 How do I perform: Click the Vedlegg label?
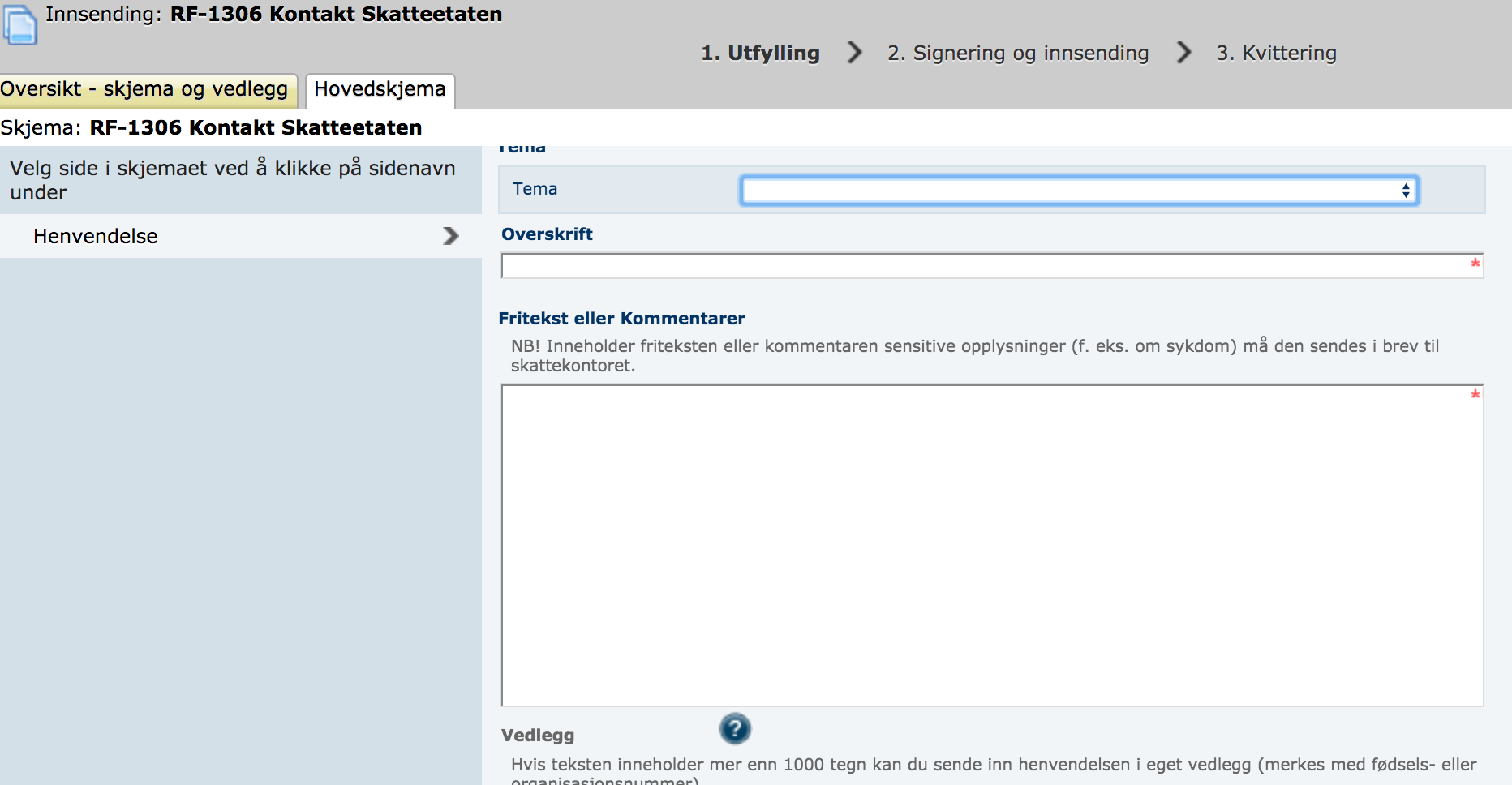click(x=538, y=736)
